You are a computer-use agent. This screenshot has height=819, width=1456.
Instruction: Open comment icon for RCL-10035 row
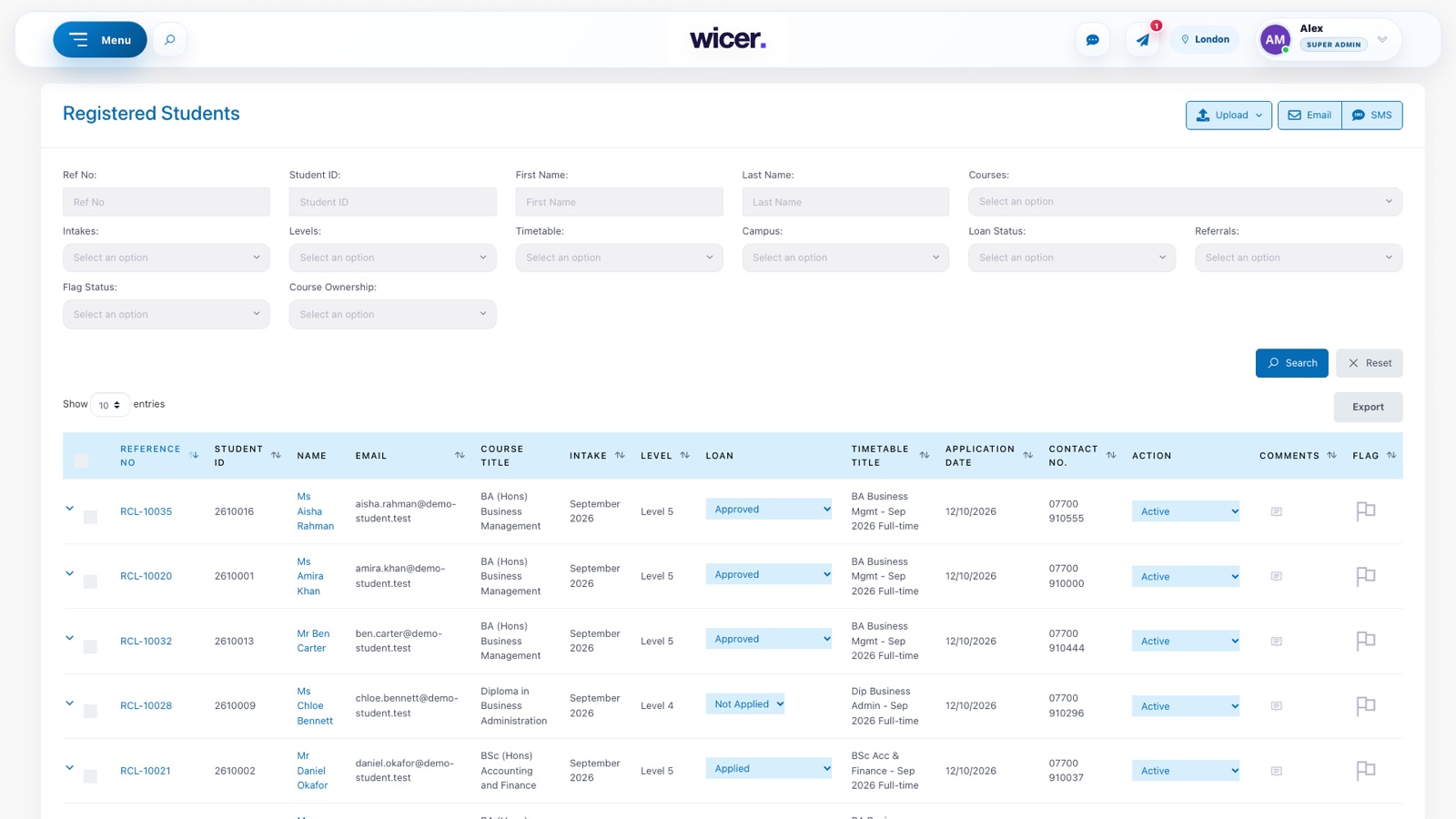coord(1277,511)
